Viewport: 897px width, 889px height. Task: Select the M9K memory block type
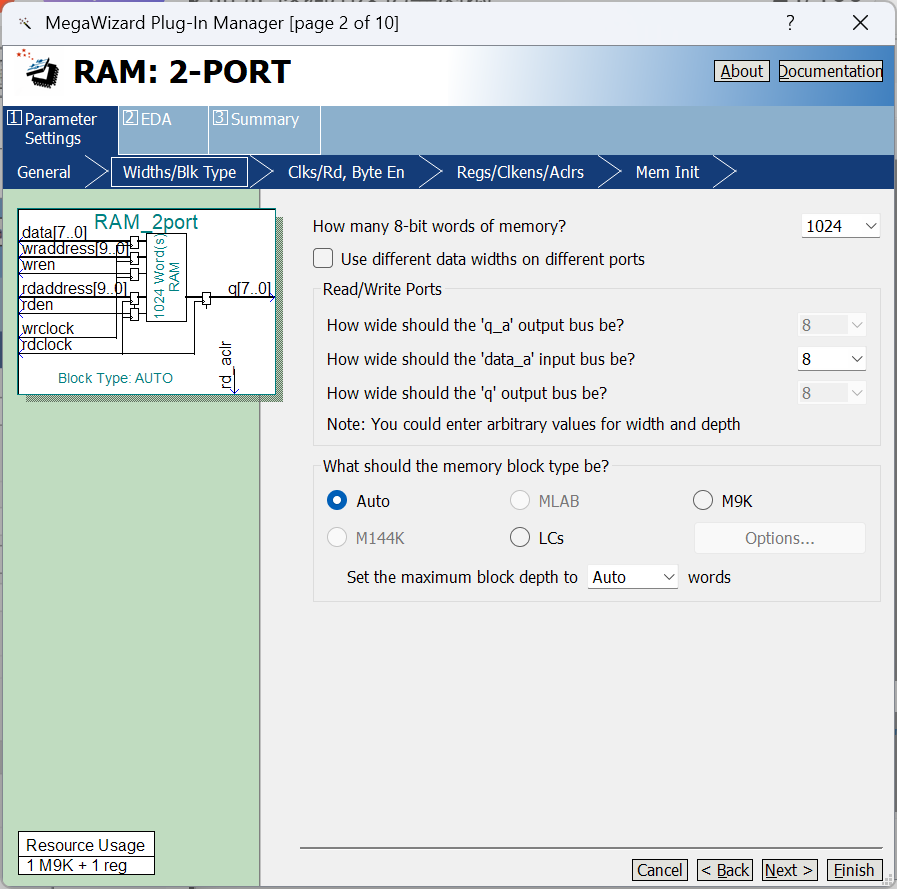[703, 501]
